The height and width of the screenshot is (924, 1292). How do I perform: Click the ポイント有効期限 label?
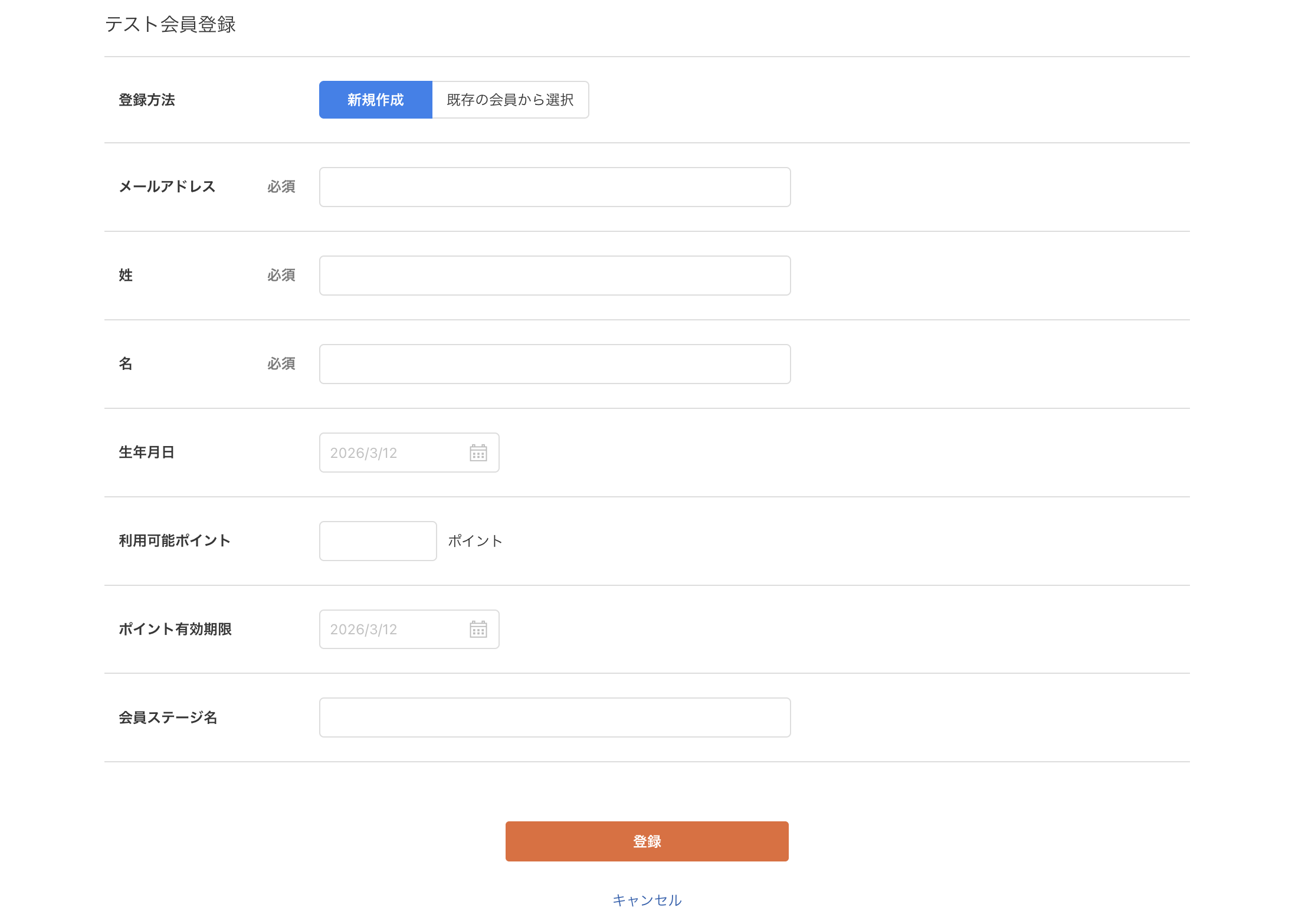(175, 630)
